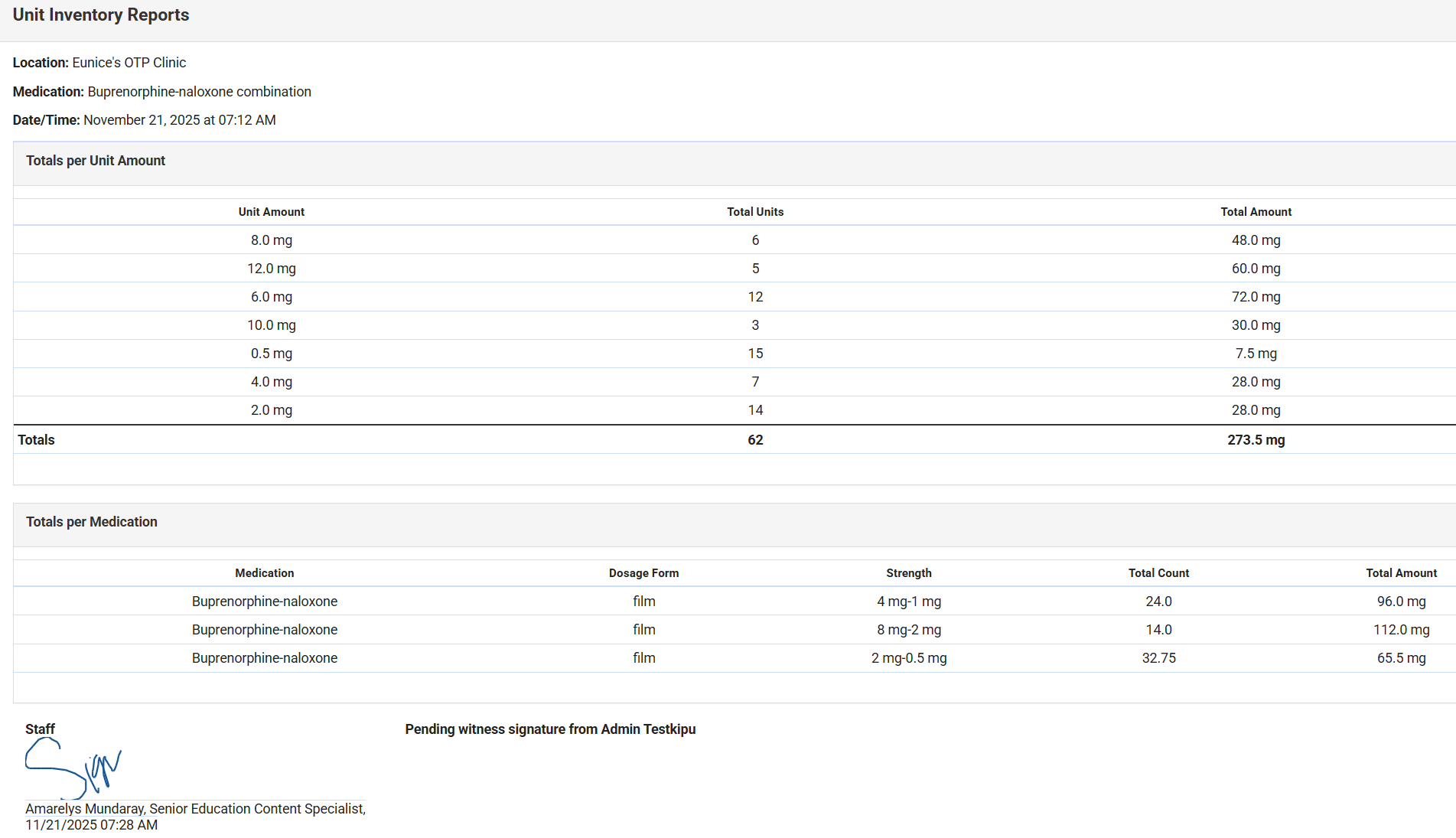1456x838 pixels.
Task: Click the Total Count column header
Action: (1158, 573)
